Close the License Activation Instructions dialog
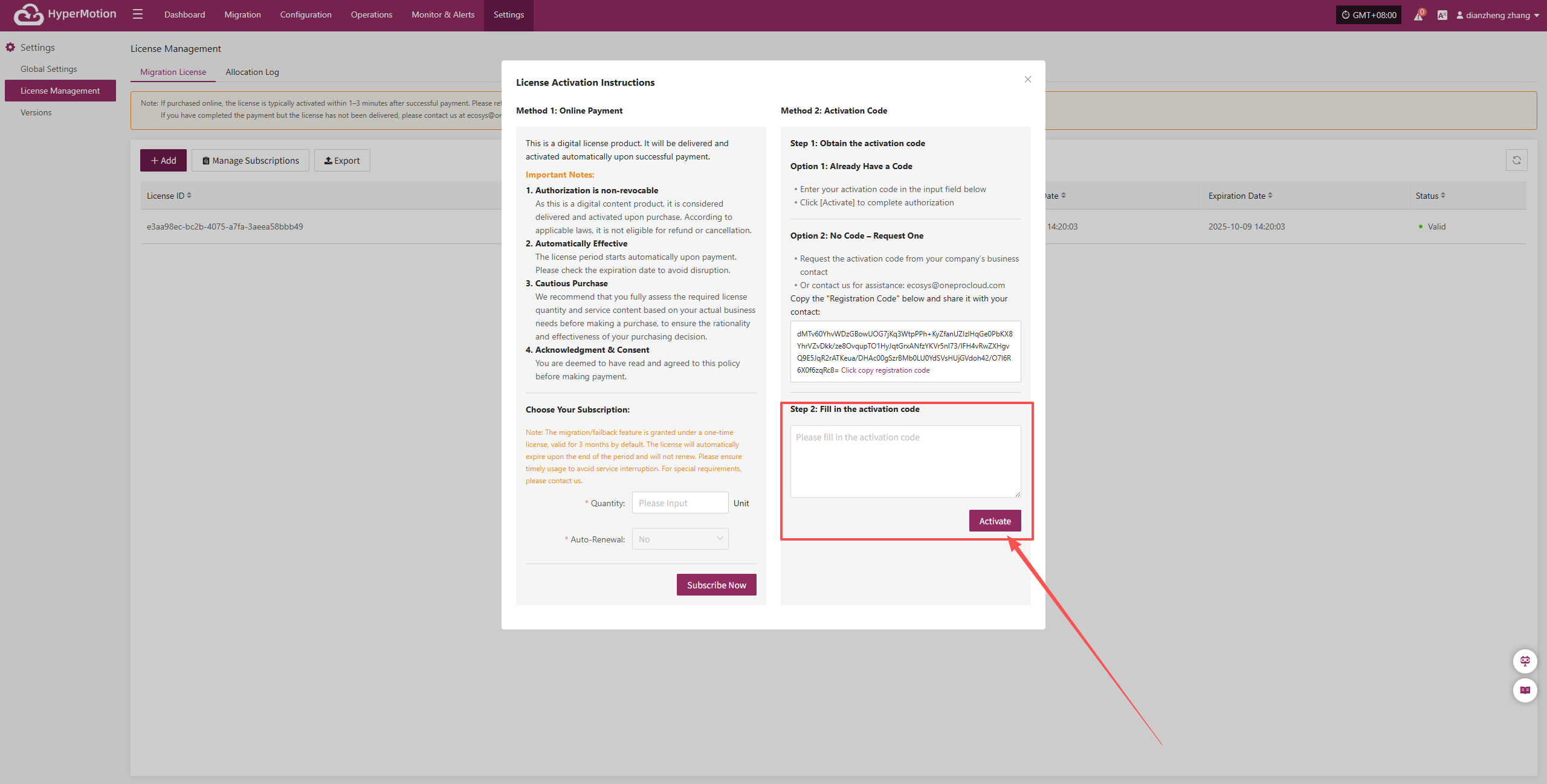Screen dimensions: 1547x784 click(x=1028, y=80)
